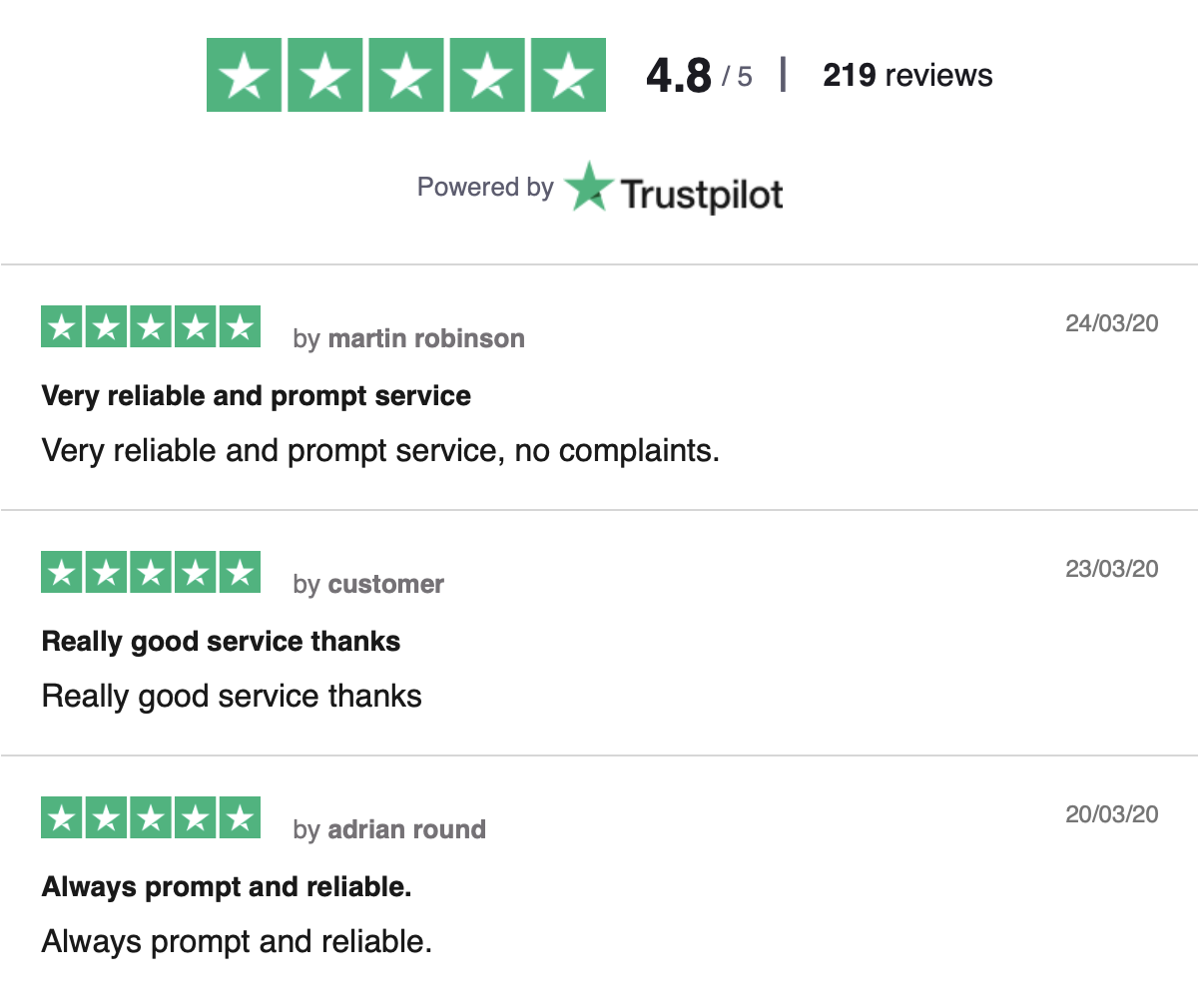1198x1008 pixels.
Task: Open reviewer name martin robinson
Action: pos(426,338)
